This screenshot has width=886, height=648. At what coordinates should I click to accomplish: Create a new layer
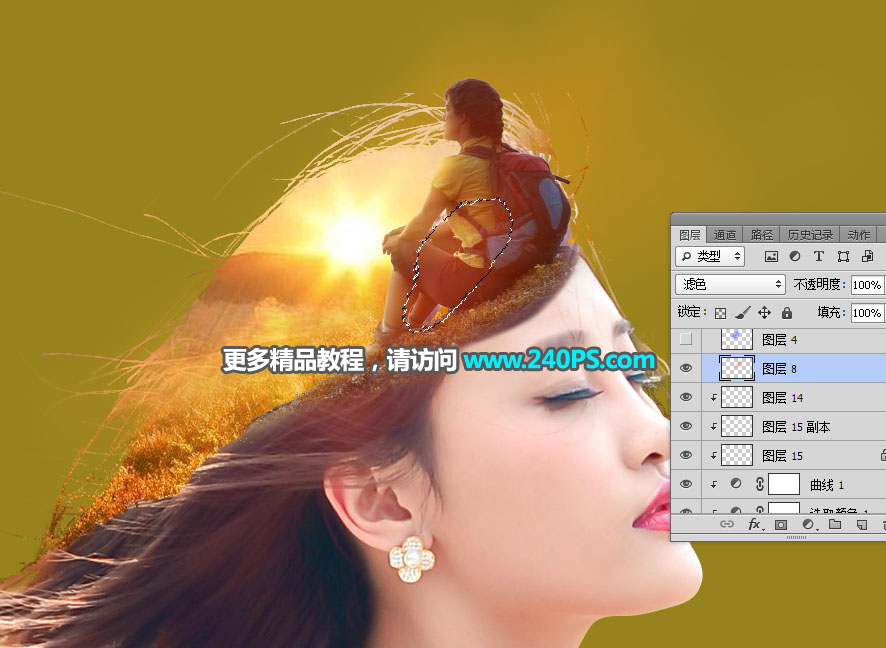[861, 524]
